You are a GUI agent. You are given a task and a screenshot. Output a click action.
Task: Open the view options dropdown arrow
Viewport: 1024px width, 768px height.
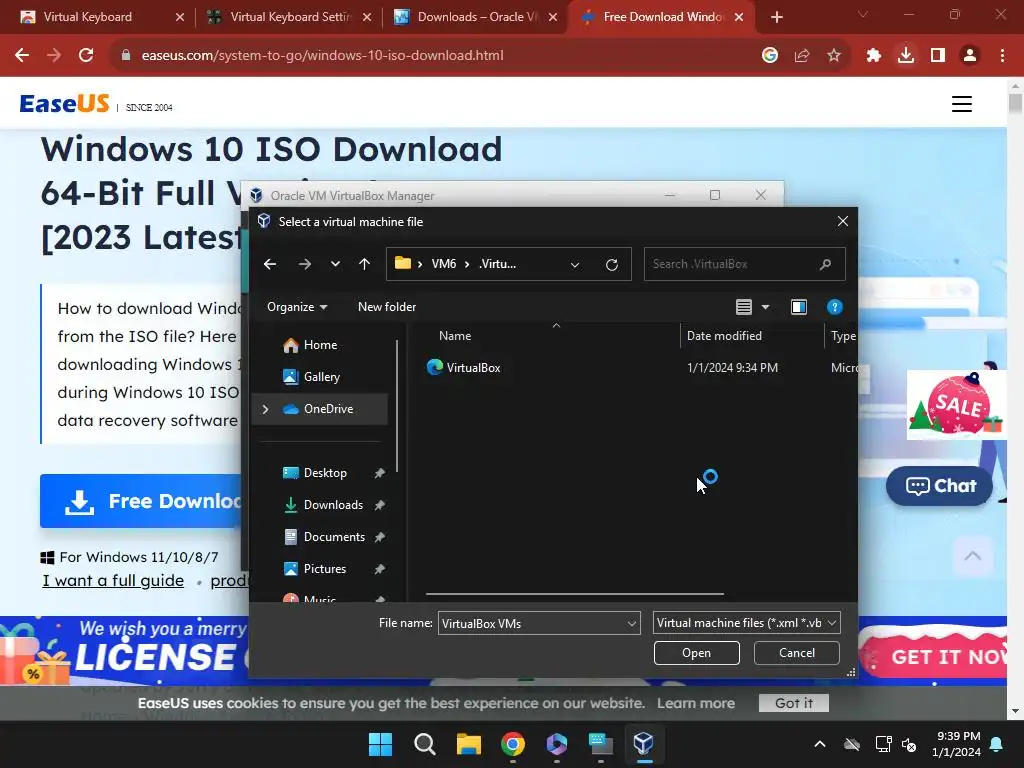(765, 307)
